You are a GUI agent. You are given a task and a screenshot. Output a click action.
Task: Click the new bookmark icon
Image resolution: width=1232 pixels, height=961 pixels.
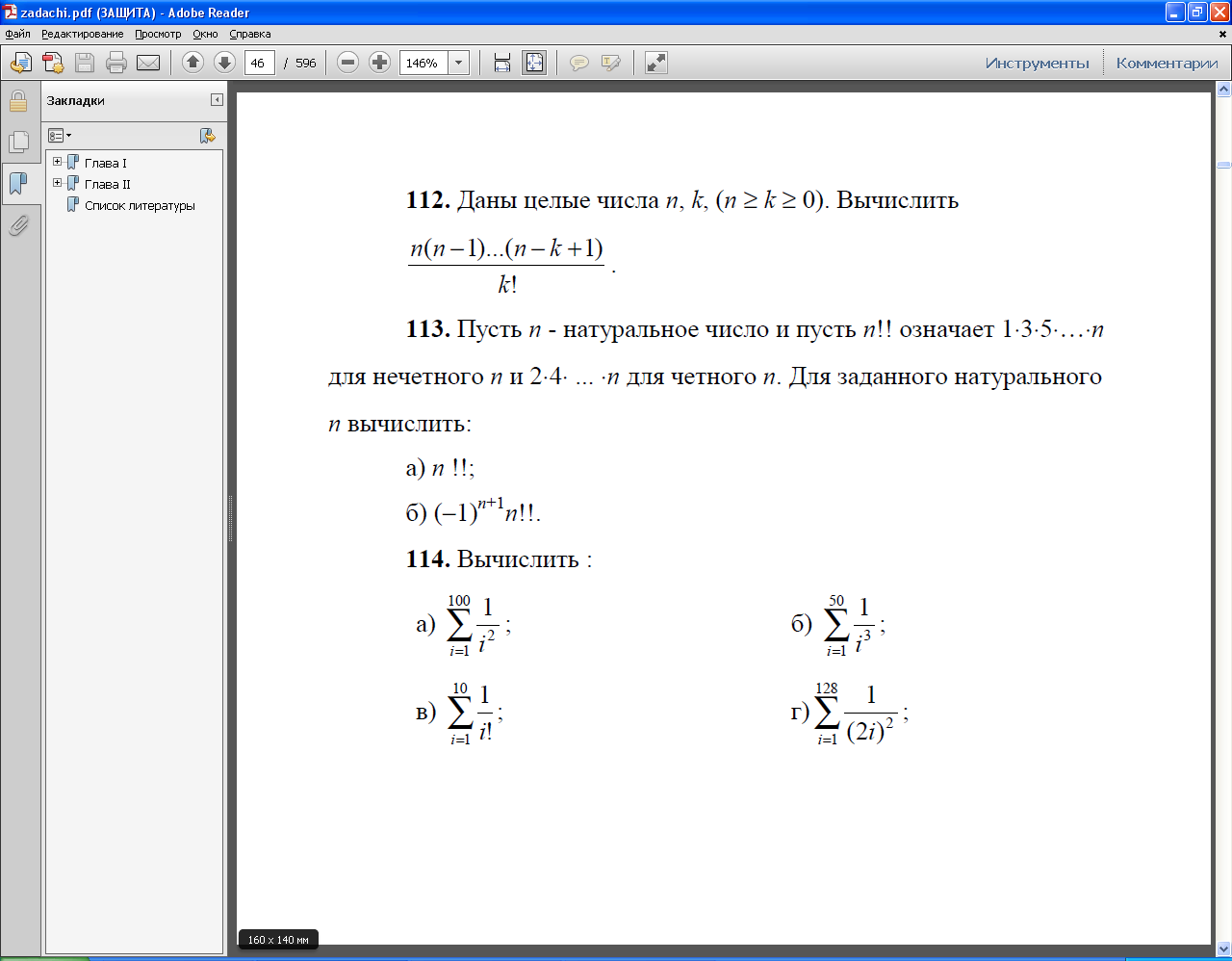tap(207, 136)
